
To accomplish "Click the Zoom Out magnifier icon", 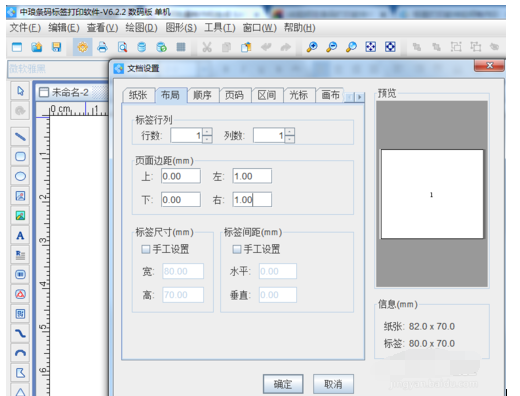I will (331, 47).
